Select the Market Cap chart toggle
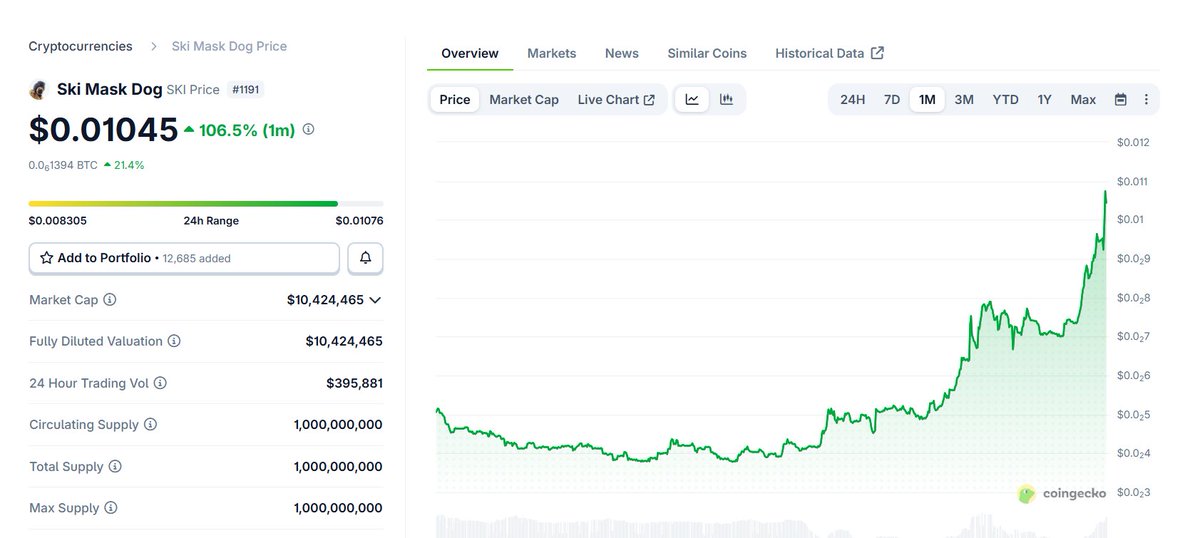 pos(524,100)
